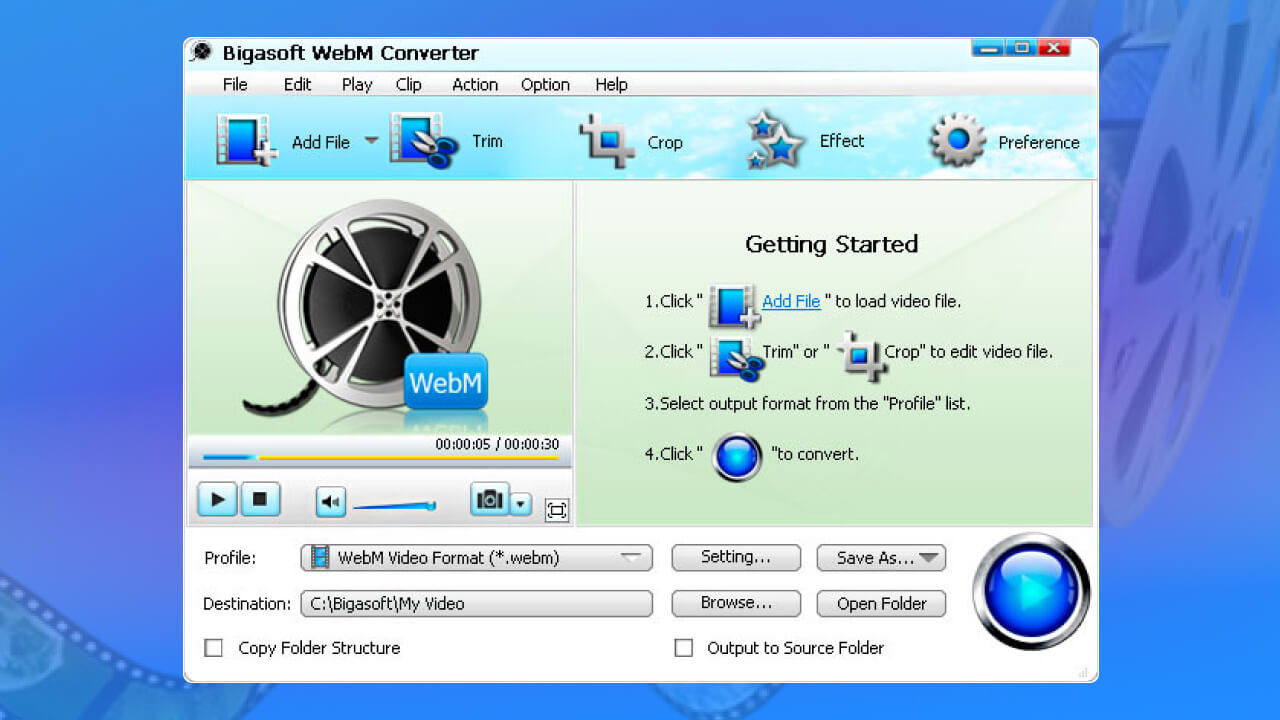Open the Action menu
Viewport: 1280px width, 720px height.
click(475, 85)
